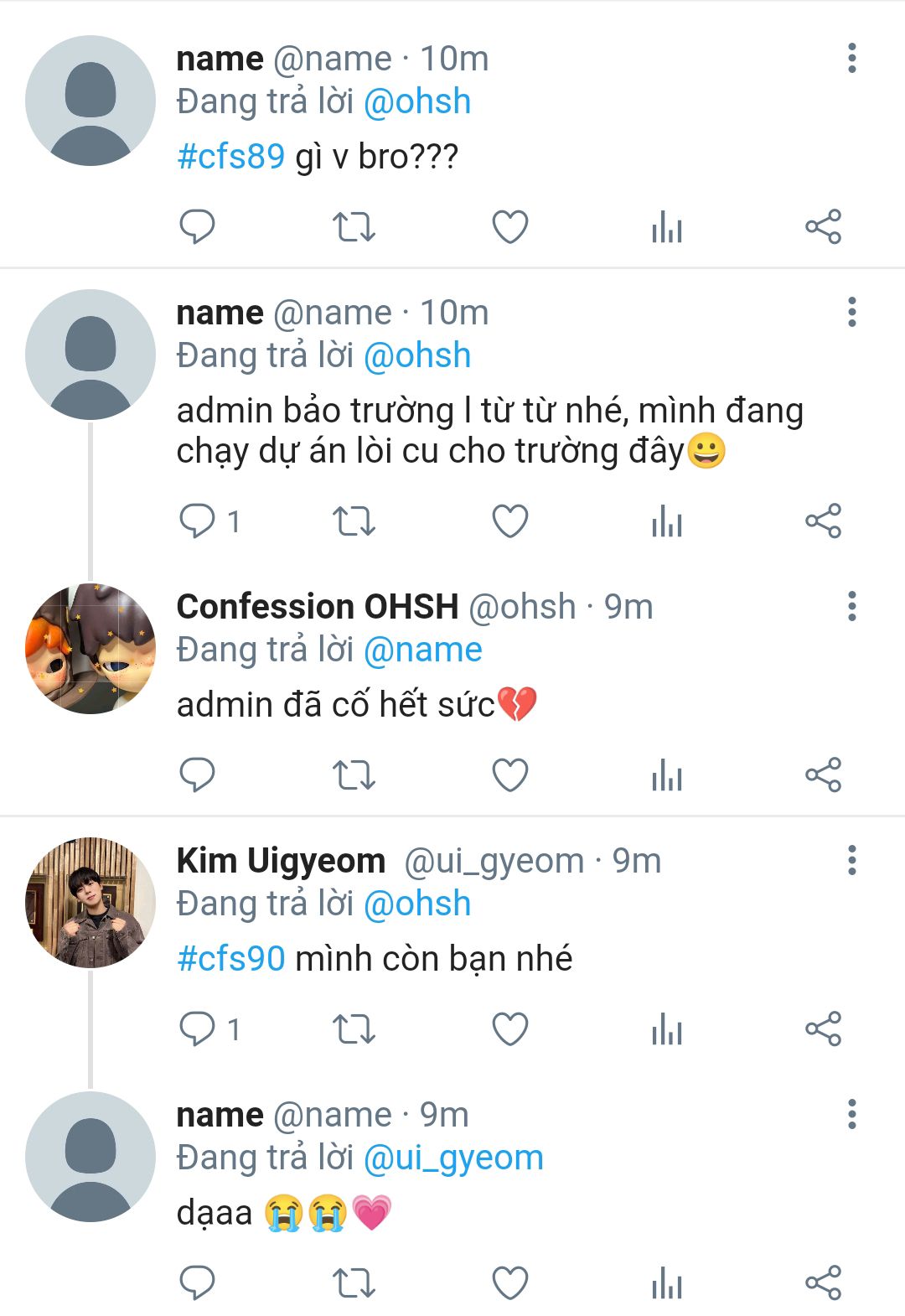
Task: Open the Confession OHSH profile name
Action: pos(318,606)
